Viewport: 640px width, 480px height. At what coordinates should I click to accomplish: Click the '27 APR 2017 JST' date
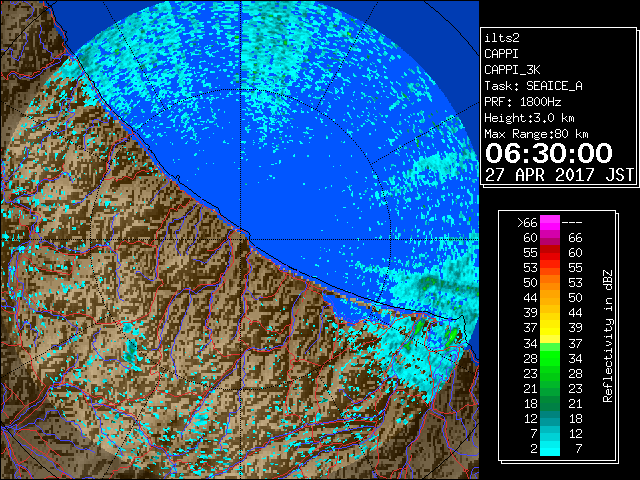click(x=559, y=175)
